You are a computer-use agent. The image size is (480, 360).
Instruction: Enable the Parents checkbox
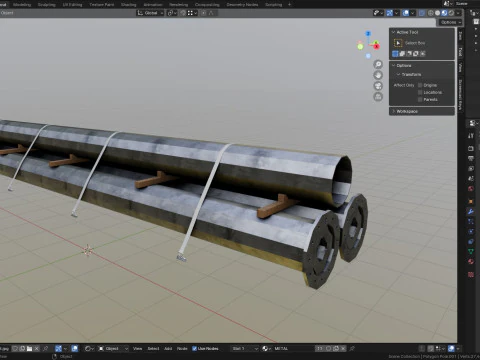point(420,99)
